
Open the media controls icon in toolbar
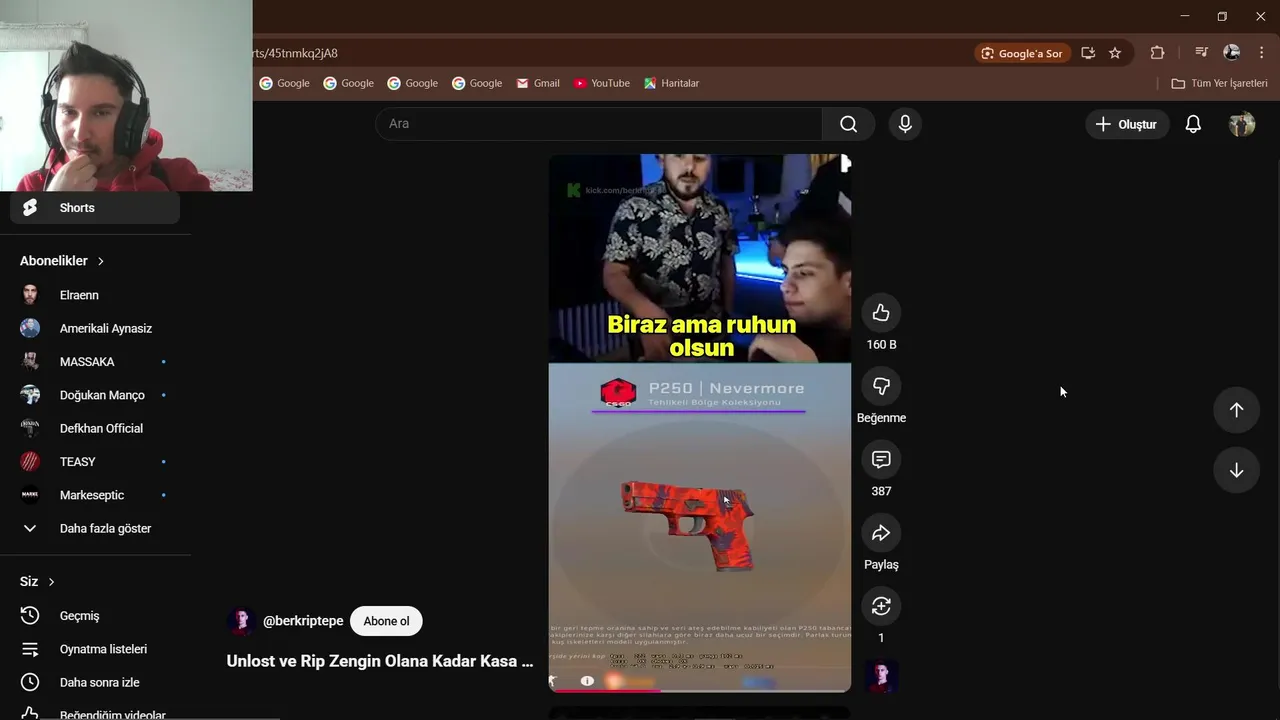pos(1201,53)
